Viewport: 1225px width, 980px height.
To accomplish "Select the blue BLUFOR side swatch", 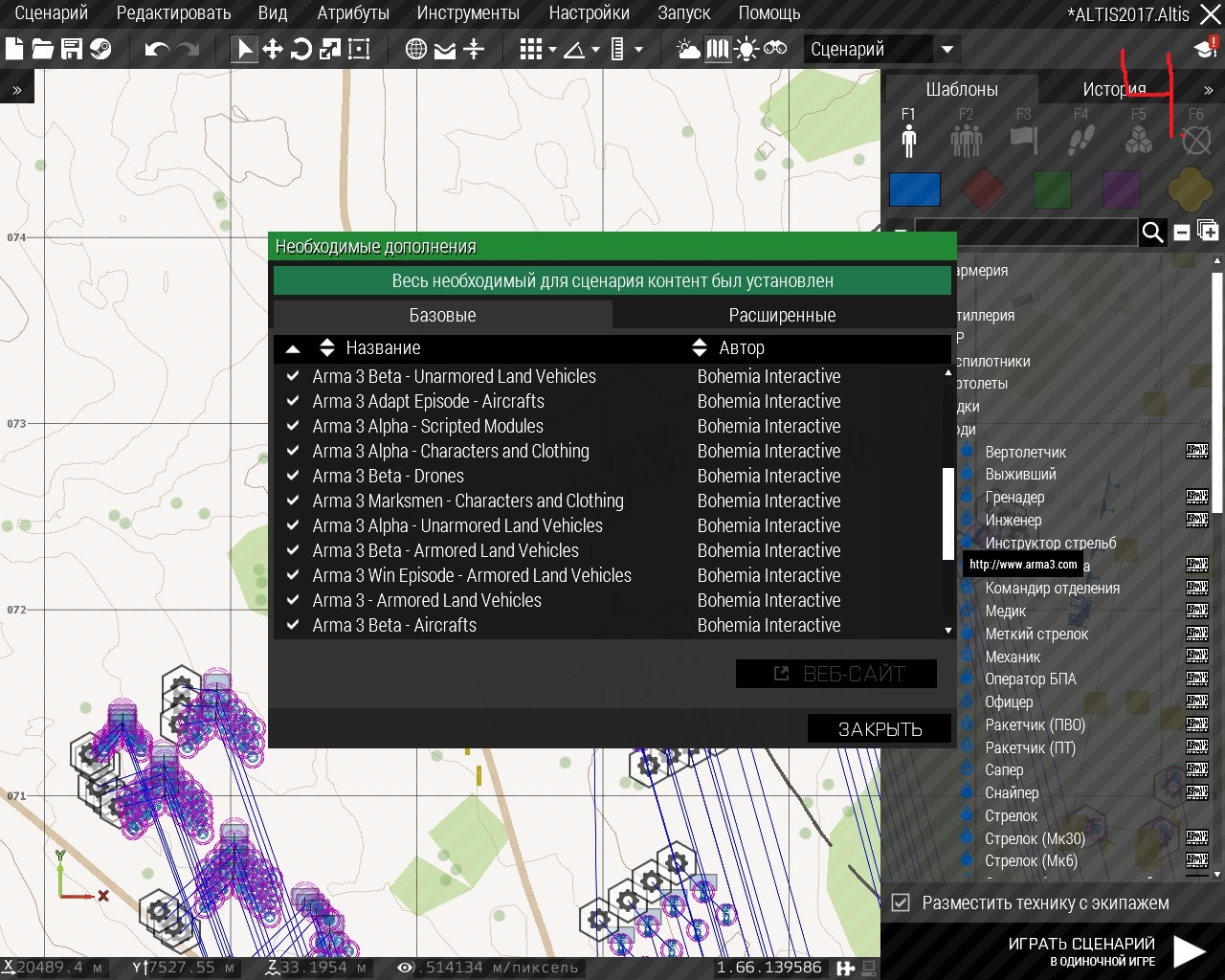I will click(x=915, y=189).
